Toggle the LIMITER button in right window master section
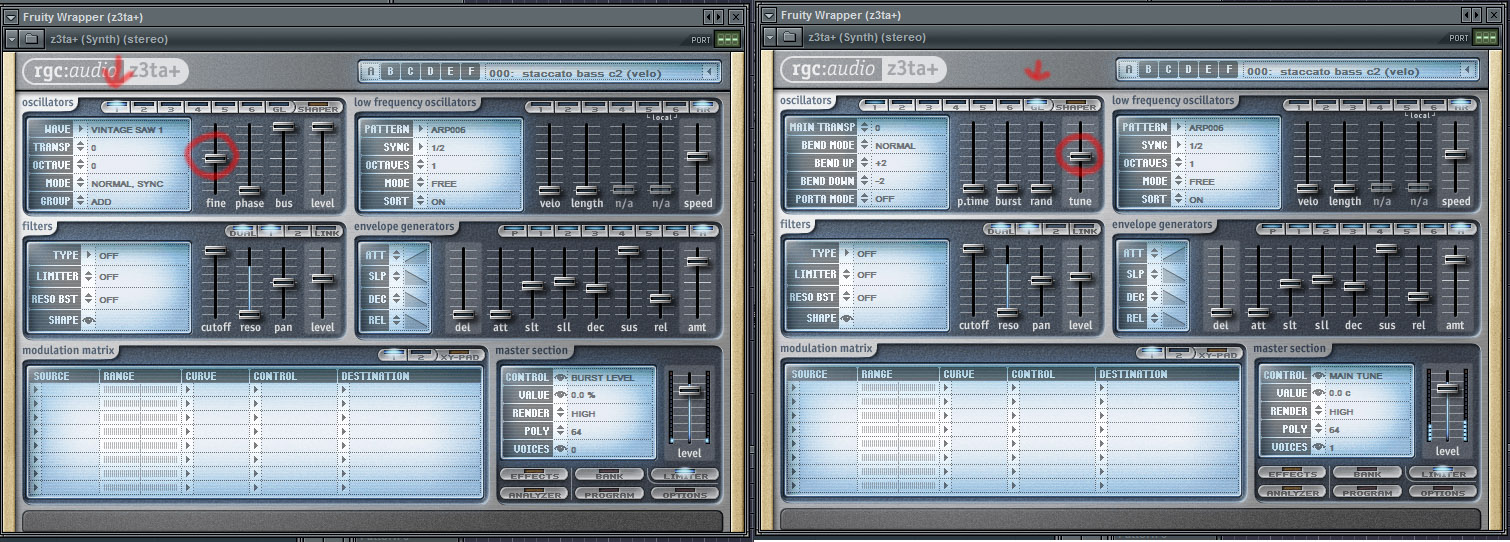Image resolution: width=1510 pixels, height=542 pixels. click(1442, 473)
